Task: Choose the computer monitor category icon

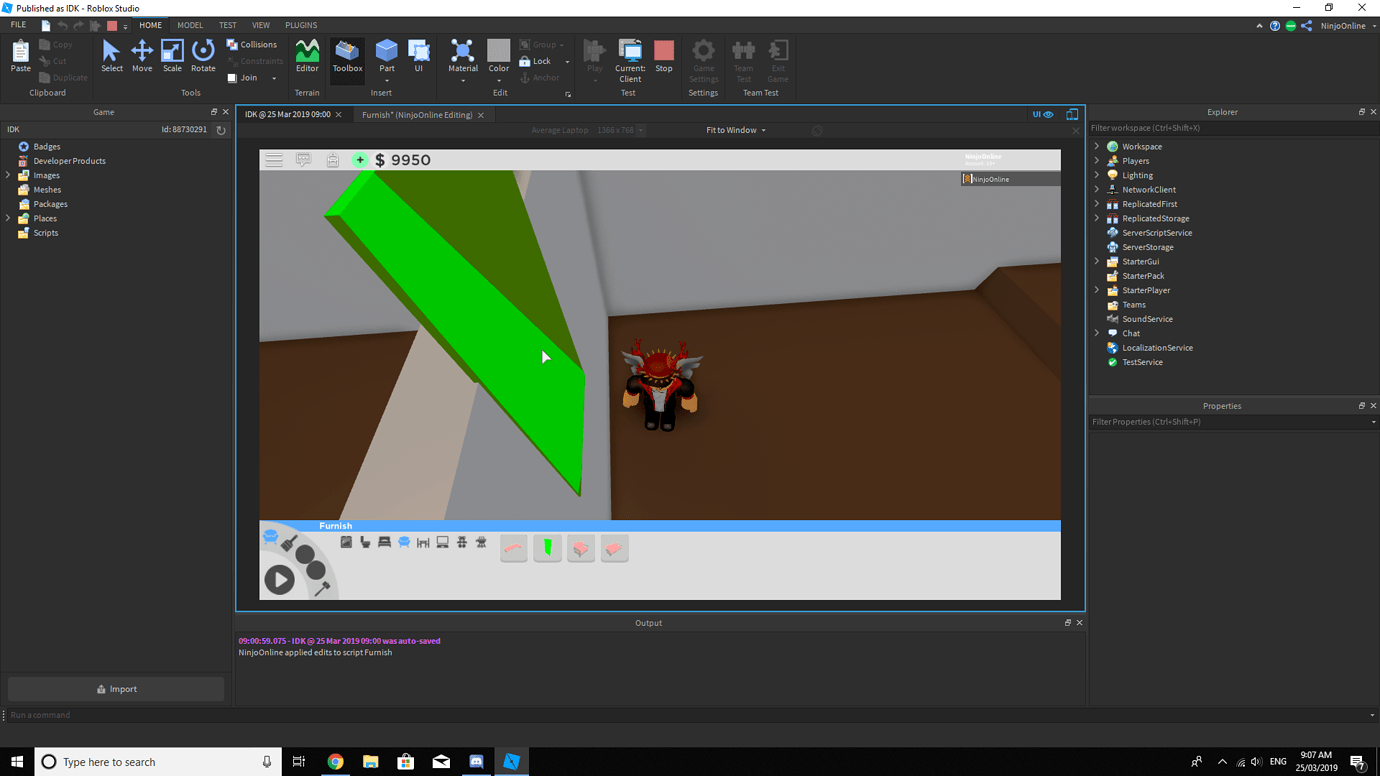Action: (442, 542)
